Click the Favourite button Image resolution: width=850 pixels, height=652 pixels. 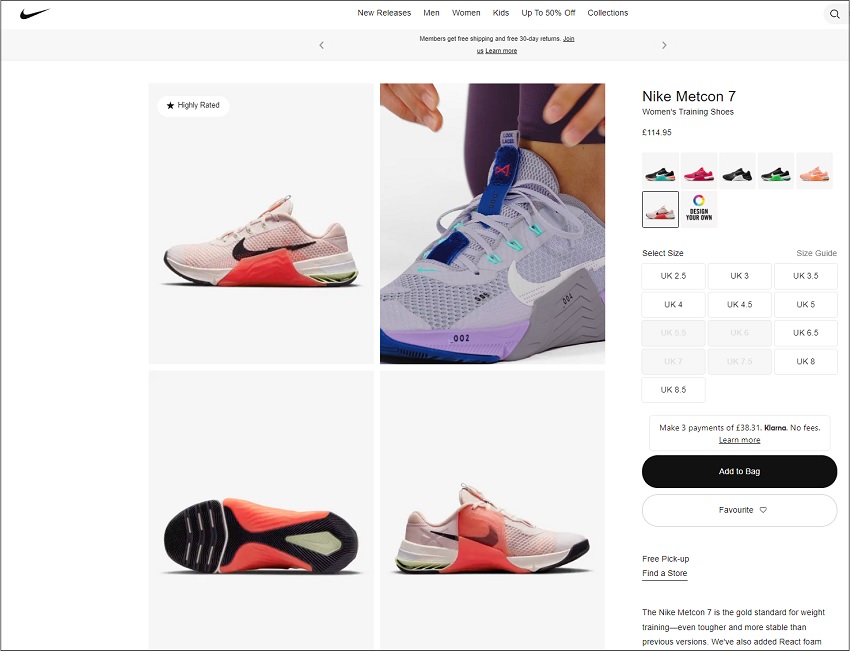[x=739, y=510]
